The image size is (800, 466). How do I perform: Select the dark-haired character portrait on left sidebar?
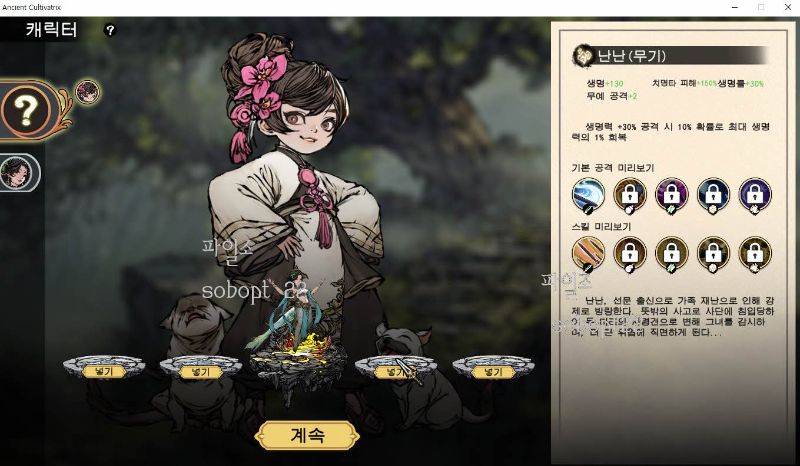(16, 173)
